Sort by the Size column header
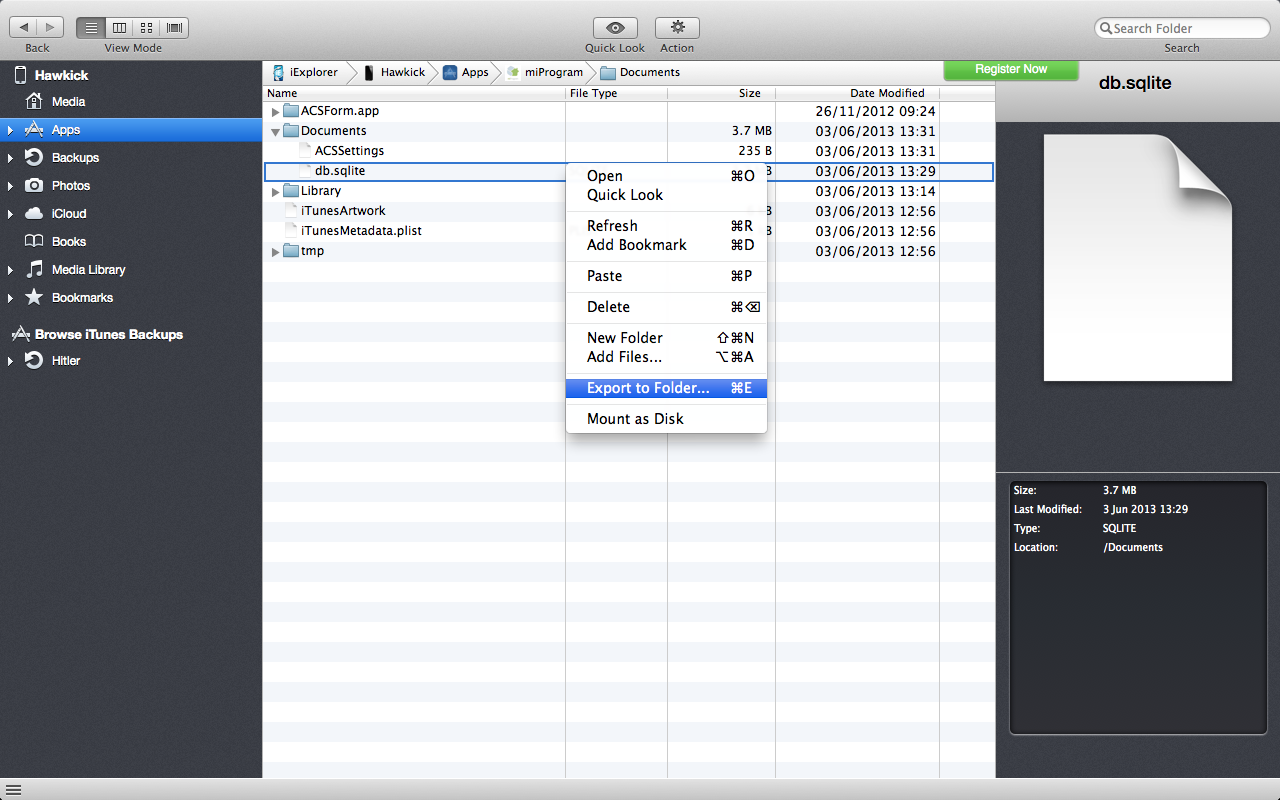The height and width of the screenshot is (800, 1280). point(721,93)
